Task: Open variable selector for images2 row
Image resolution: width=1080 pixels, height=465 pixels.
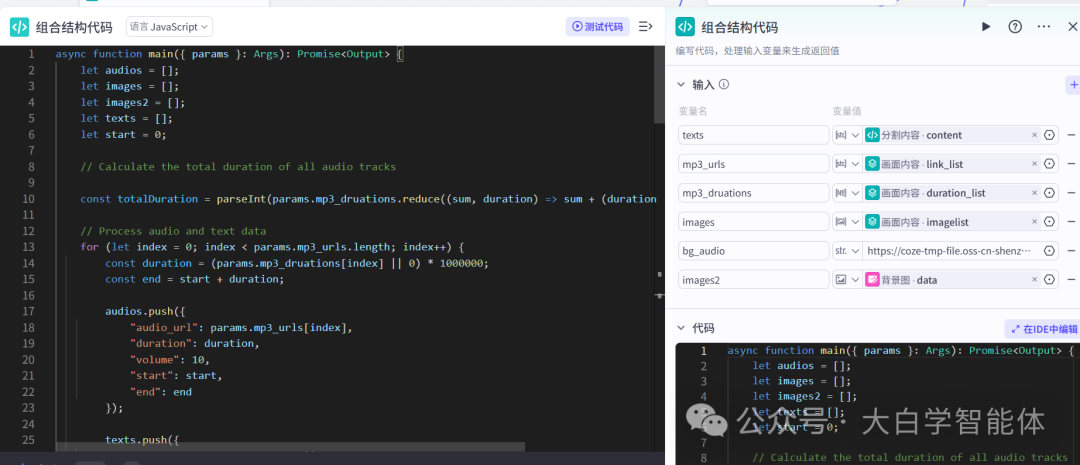Action: (x=1049, y=280)
